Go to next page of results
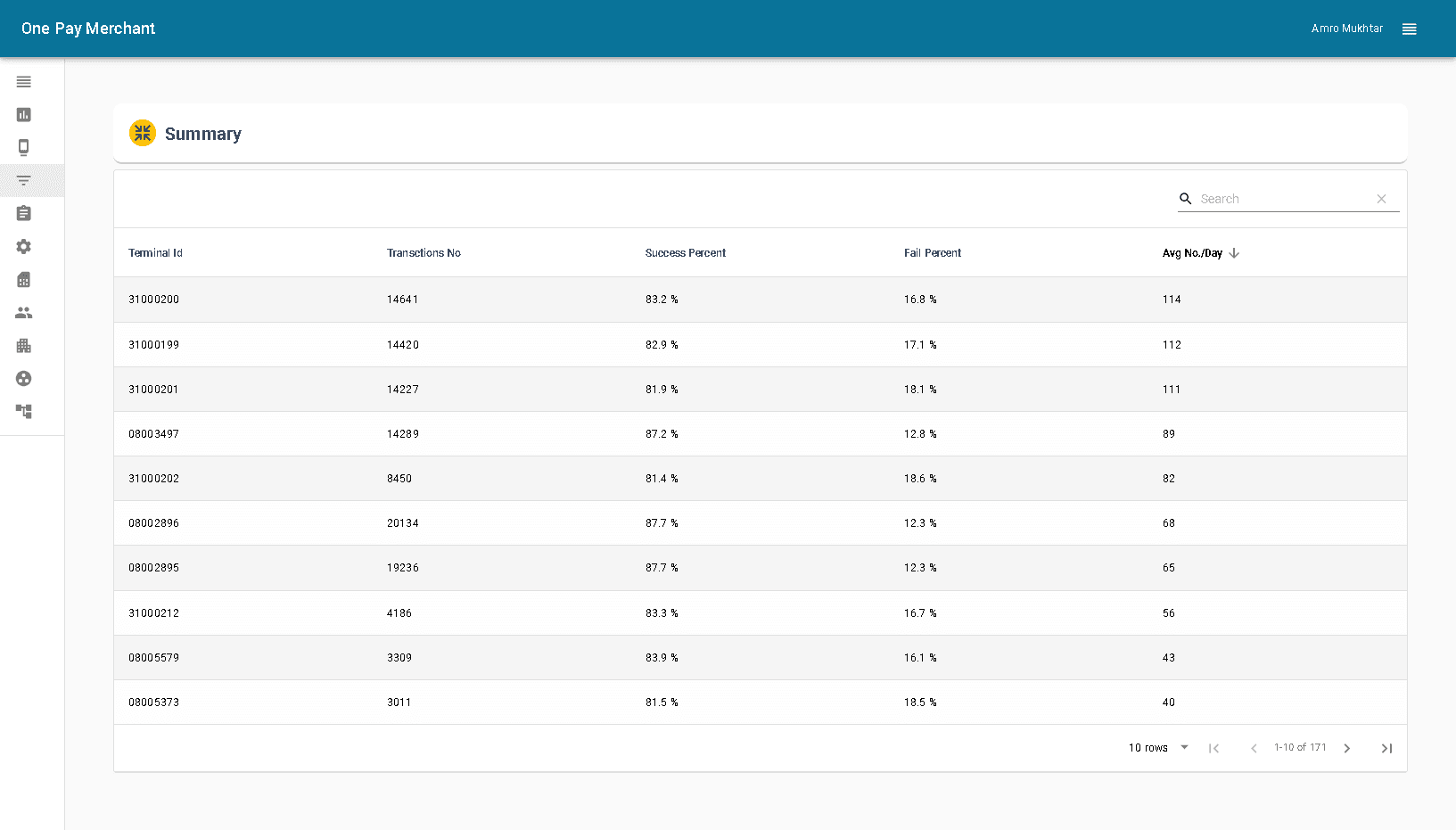 (1346, 748)
